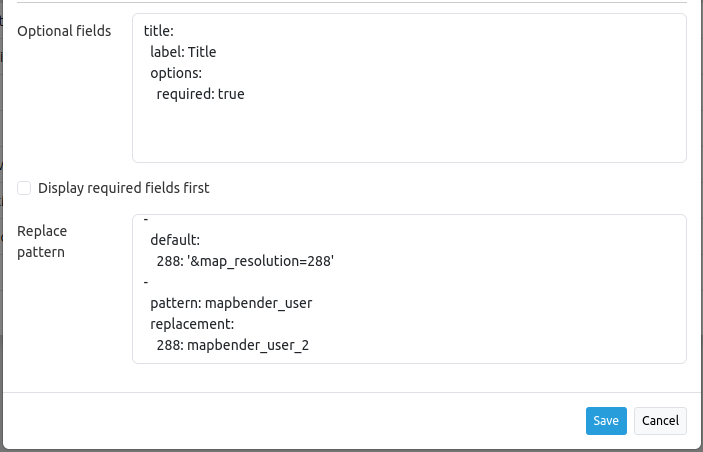Click the 'Optional fields' label
The image size is (703, 452).
coord(64,31)
